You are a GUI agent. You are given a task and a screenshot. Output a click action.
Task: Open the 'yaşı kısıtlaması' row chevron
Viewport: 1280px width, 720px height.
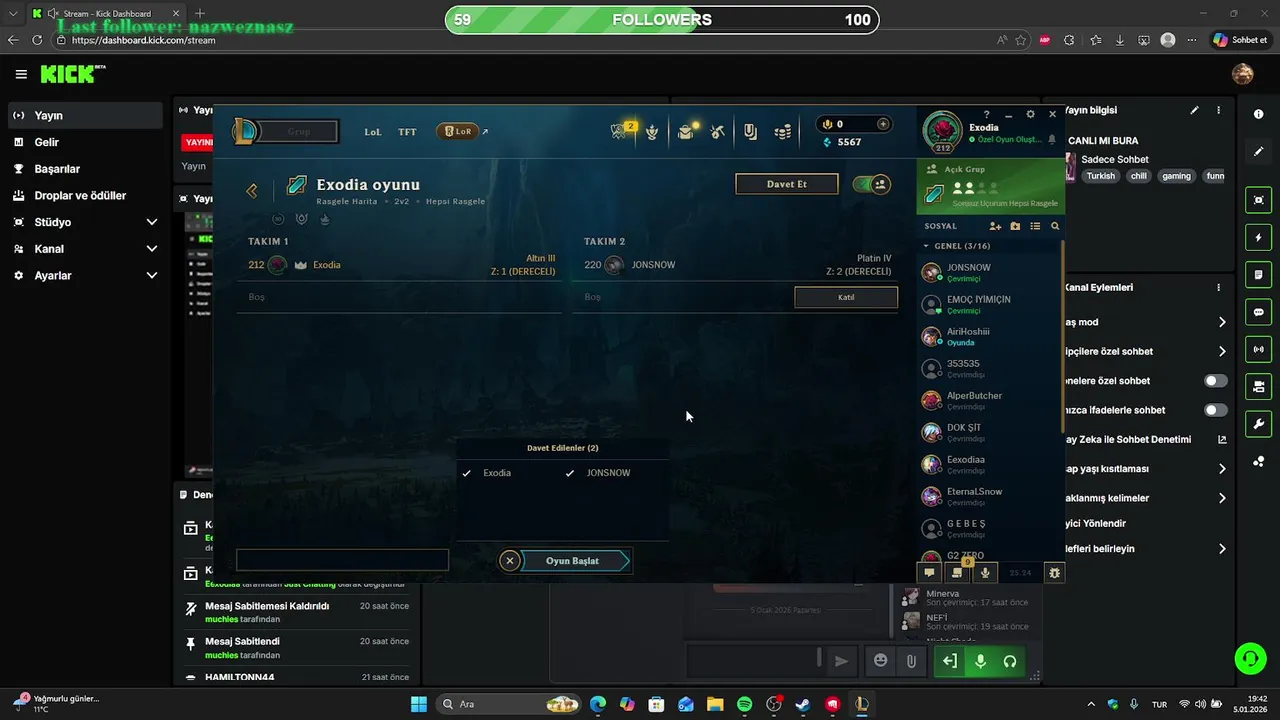(x=1221, y=469)
